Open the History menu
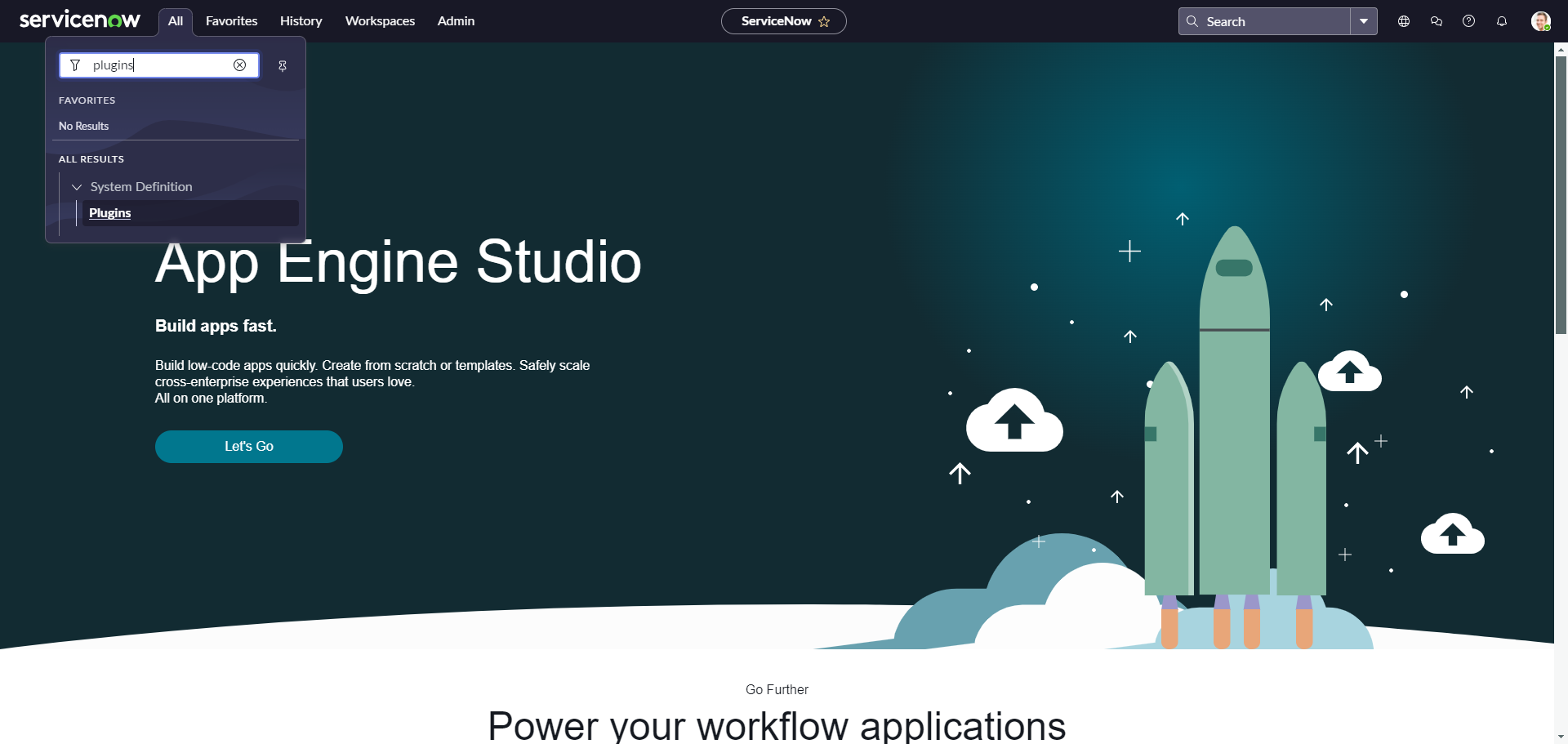This screenshot has height=744, width=1568. click(301, 21)
